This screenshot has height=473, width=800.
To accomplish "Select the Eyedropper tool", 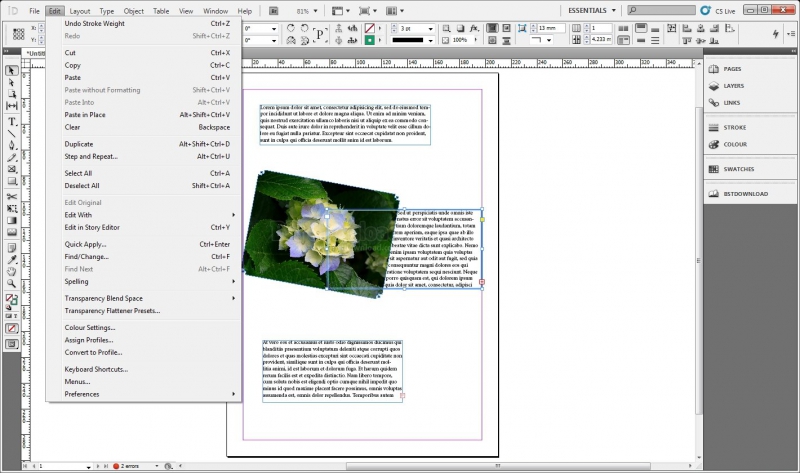I will pos(11,260).
